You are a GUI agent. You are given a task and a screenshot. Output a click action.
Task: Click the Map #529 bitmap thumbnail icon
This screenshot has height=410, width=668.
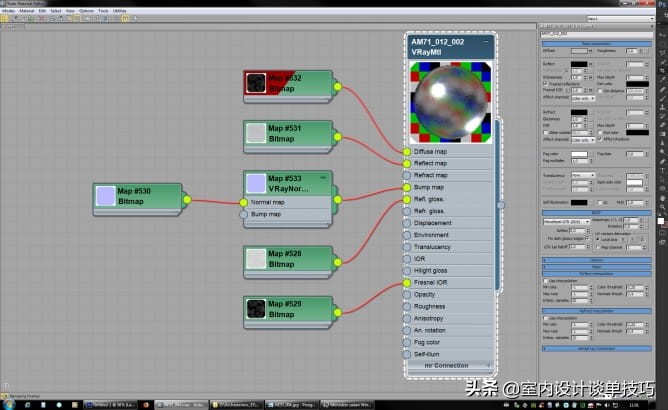(257, 310)
